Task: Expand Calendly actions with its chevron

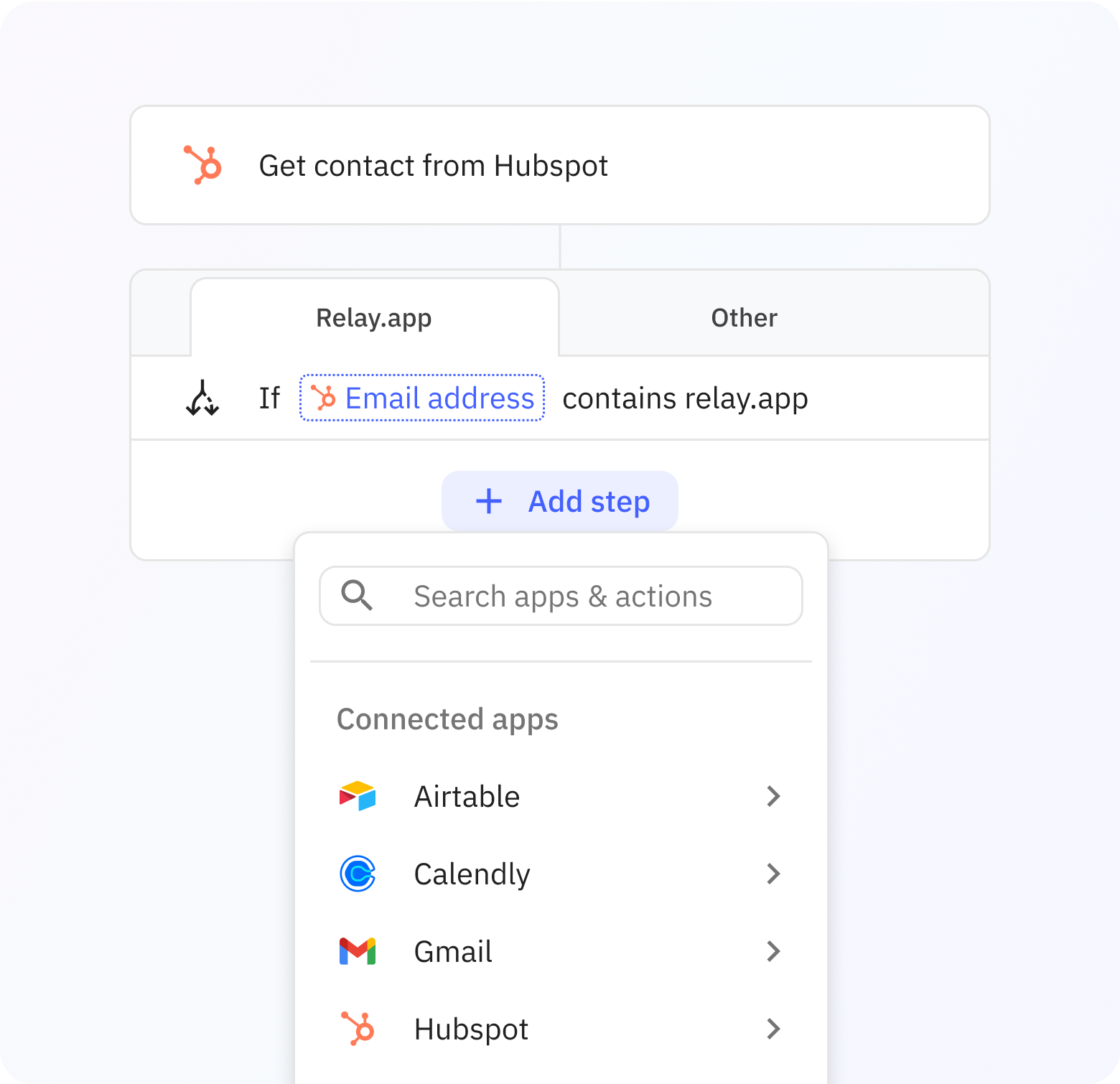Action: [x=773, y=874]
